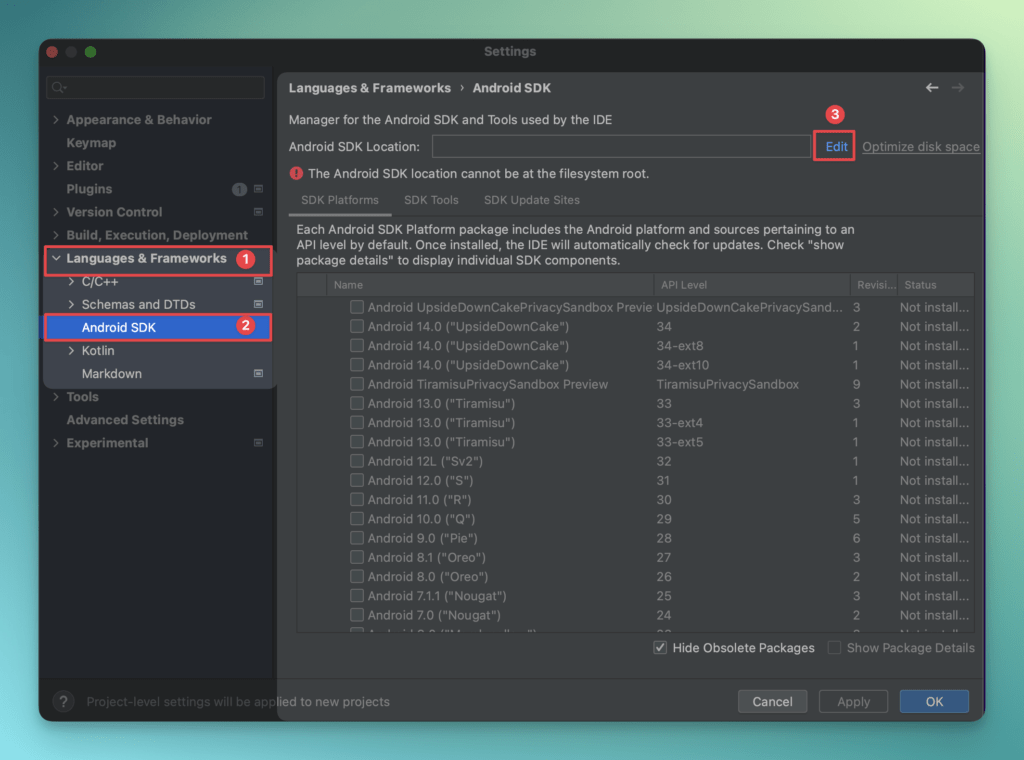The width and height of the screenshot is (1024, 760).
Task: Select Keymap in settings tree
Action: click(91, 142)
